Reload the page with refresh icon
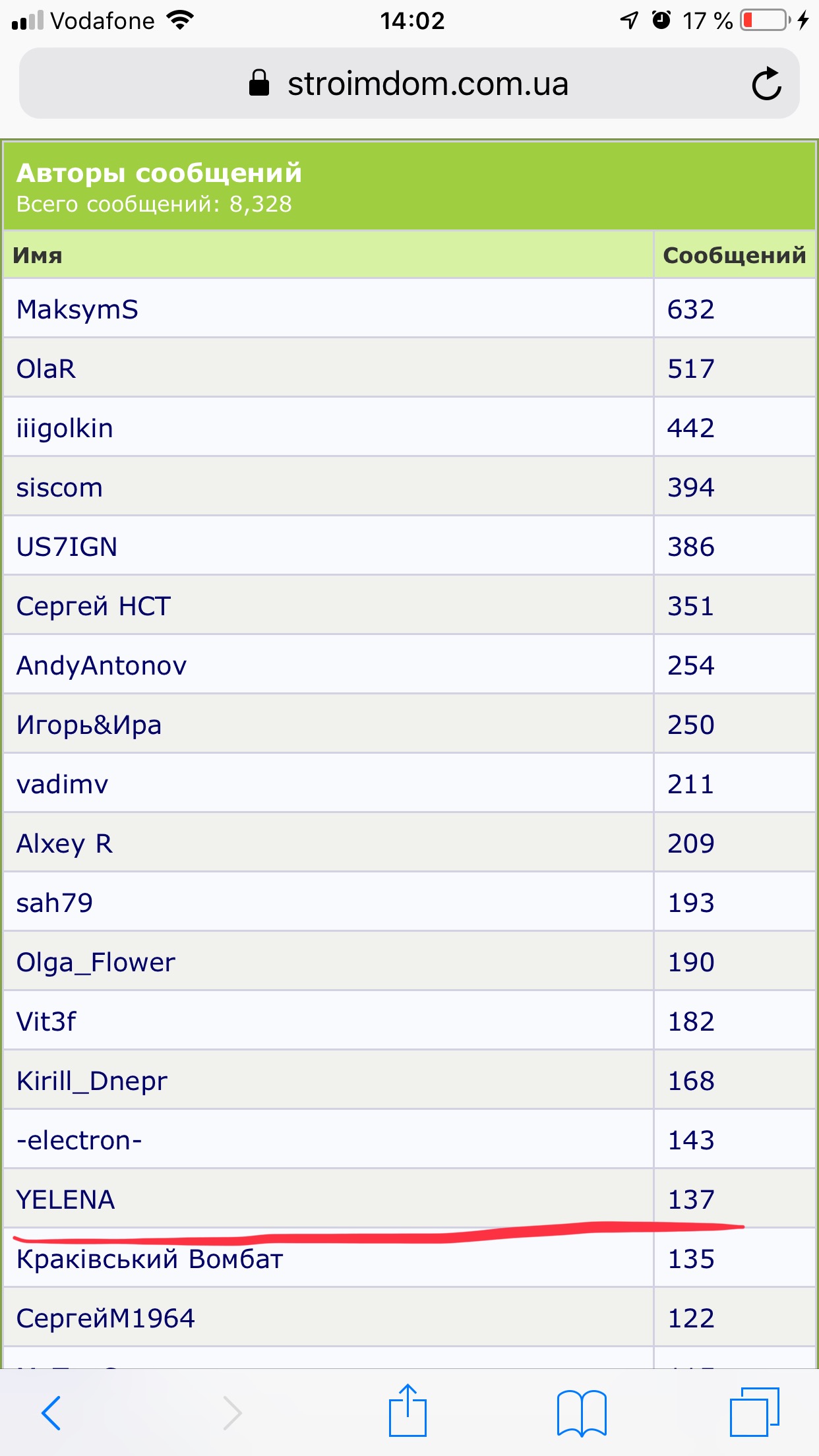The image size is (819, 1456). (x=766, y=84)
